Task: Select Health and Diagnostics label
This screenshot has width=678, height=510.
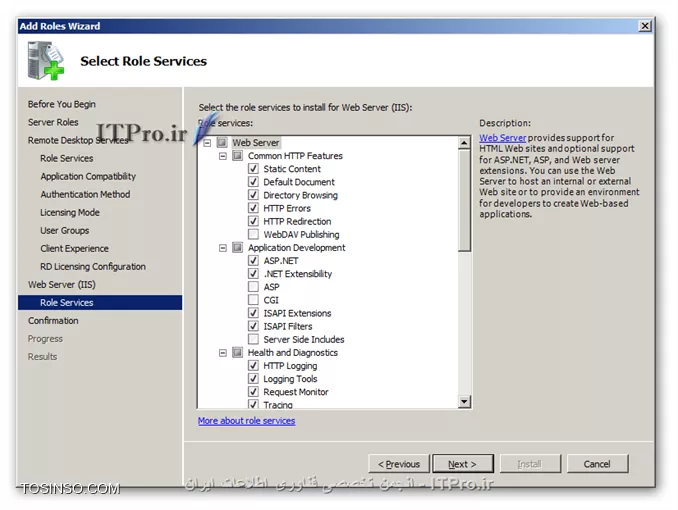Action: 293,353
